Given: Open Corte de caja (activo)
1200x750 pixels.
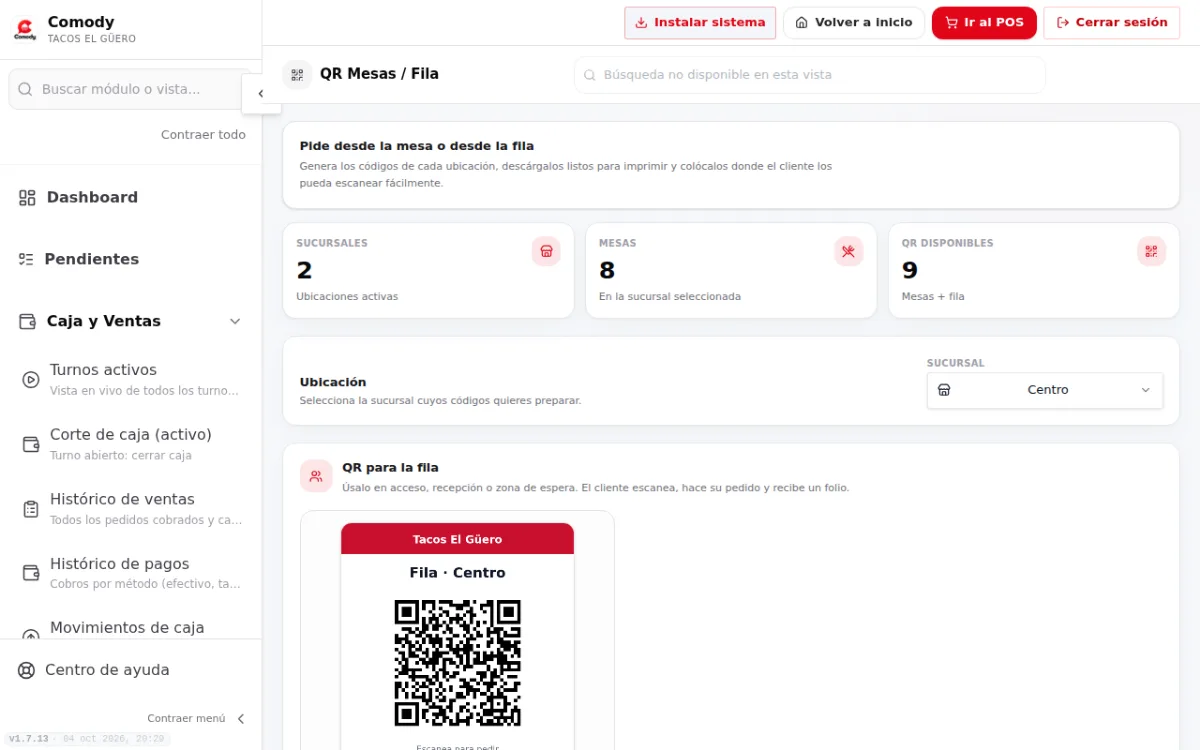Looking at the screenshot, I should coord(131,444).
